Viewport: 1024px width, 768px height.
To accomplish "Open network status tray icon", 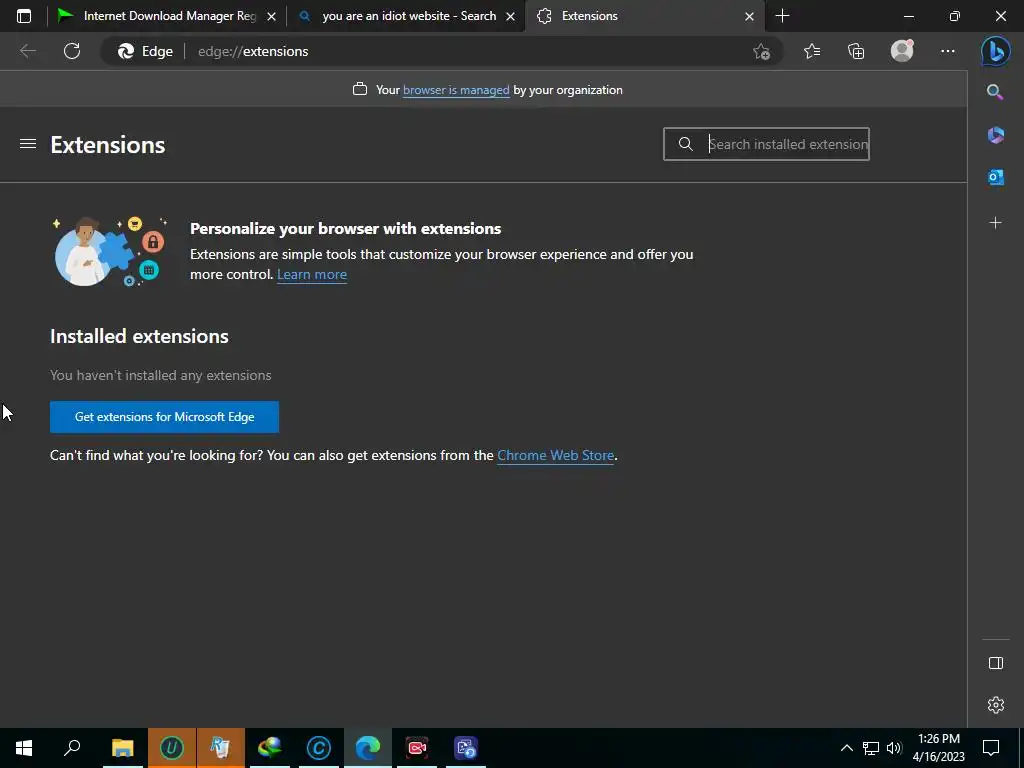I will (871, 748).
